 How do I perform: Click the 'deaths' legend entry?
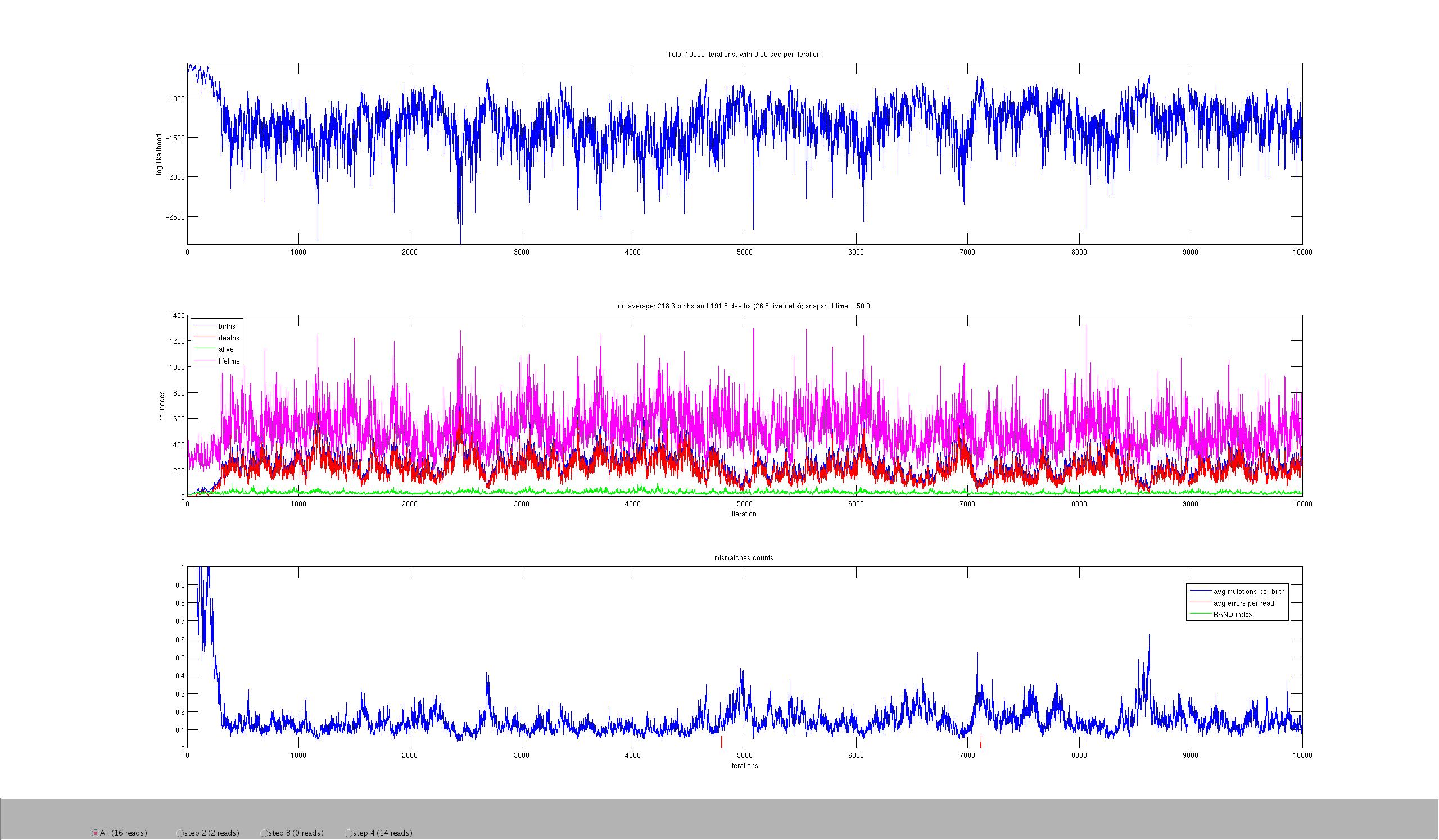click(228, 338)
